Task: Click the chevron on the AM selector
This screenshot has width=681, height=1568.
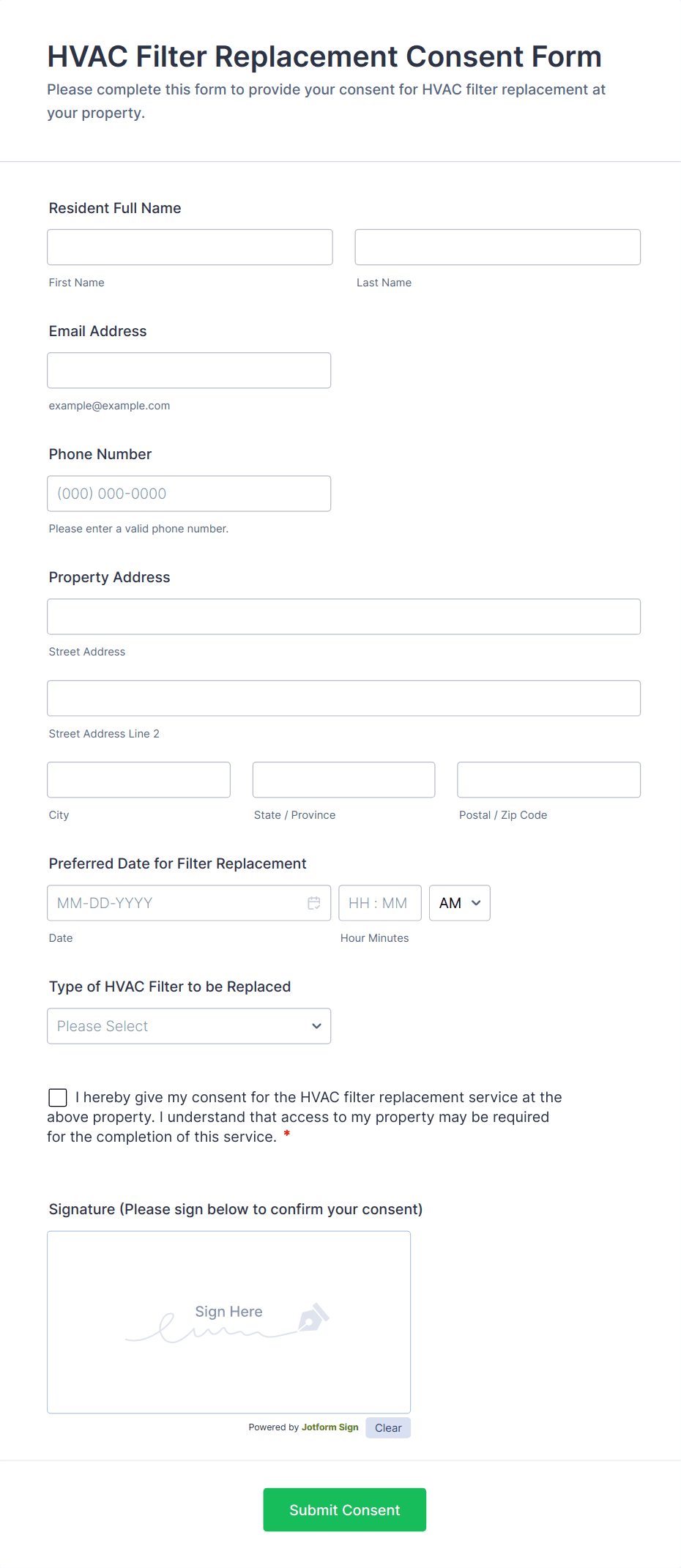Action: click(475, 903)
